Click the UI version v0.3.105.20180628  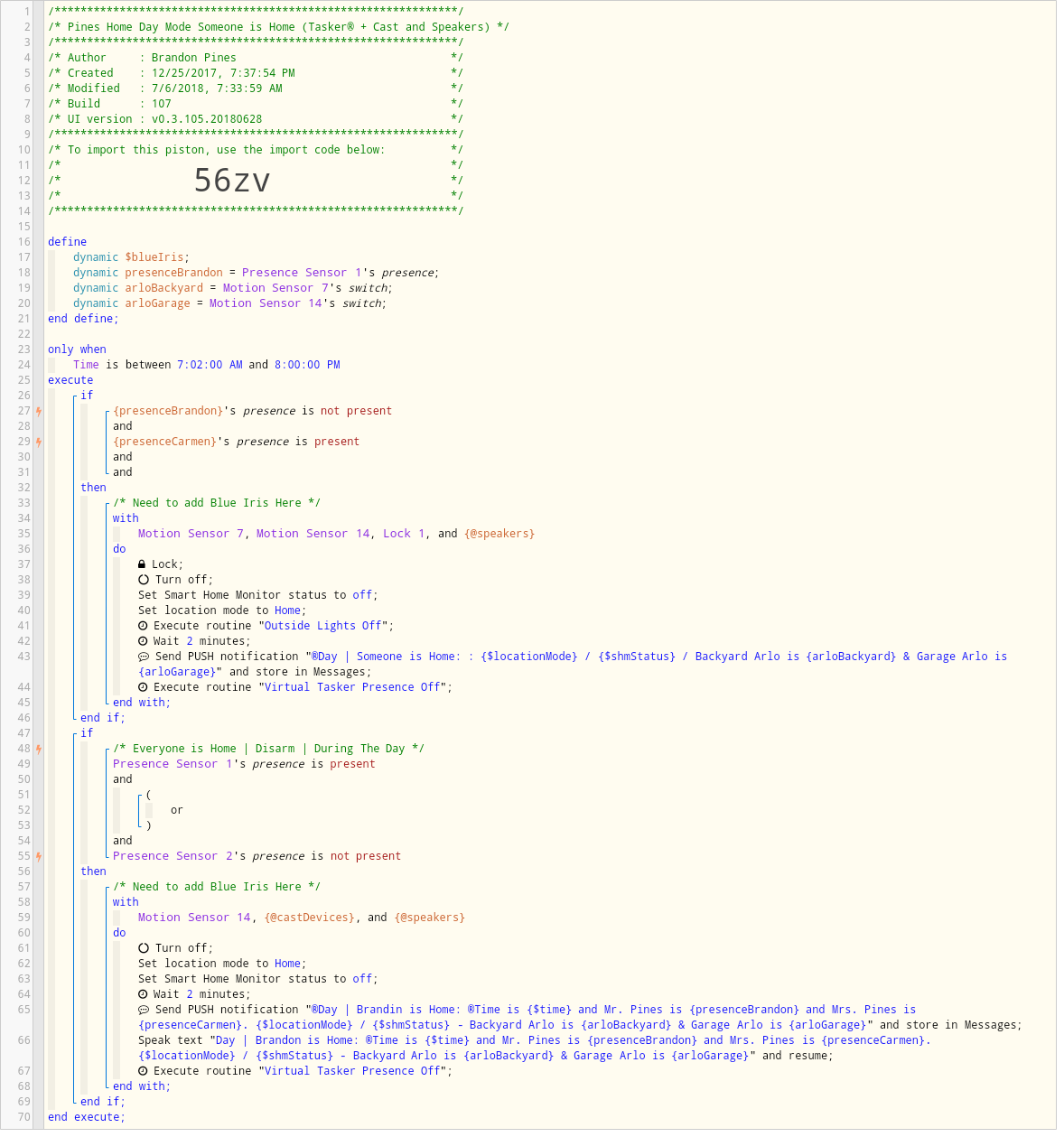[x=207, y=119]
